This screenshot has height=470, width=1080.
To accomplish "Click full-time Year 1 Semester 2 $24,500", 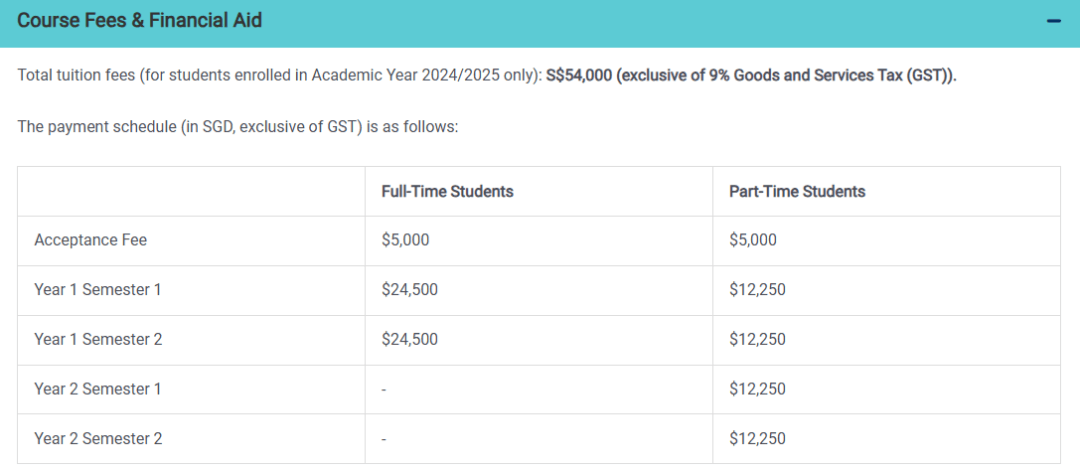I will (409, 340).
